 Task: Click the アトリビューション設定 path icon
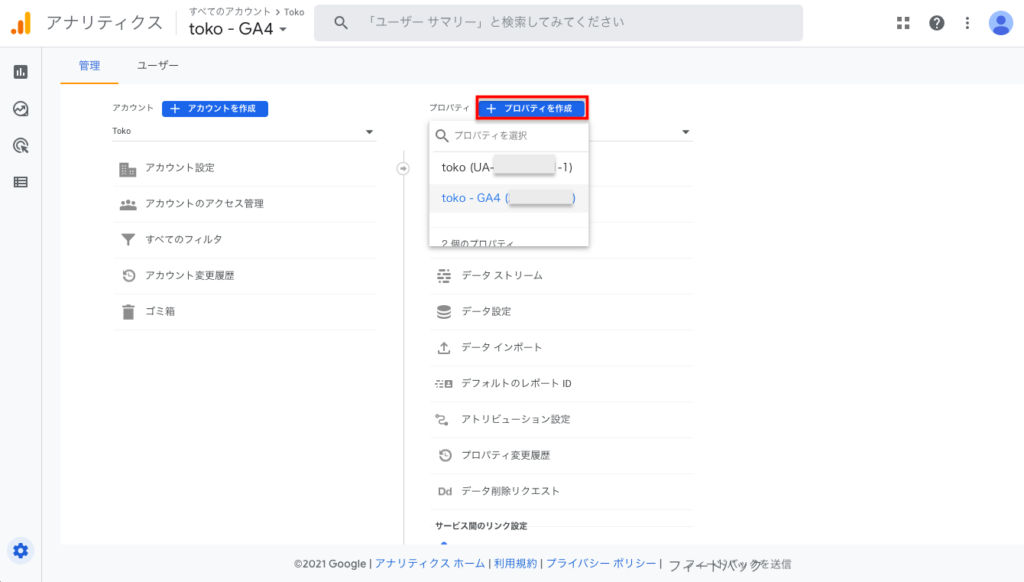(x=443, y=419)
